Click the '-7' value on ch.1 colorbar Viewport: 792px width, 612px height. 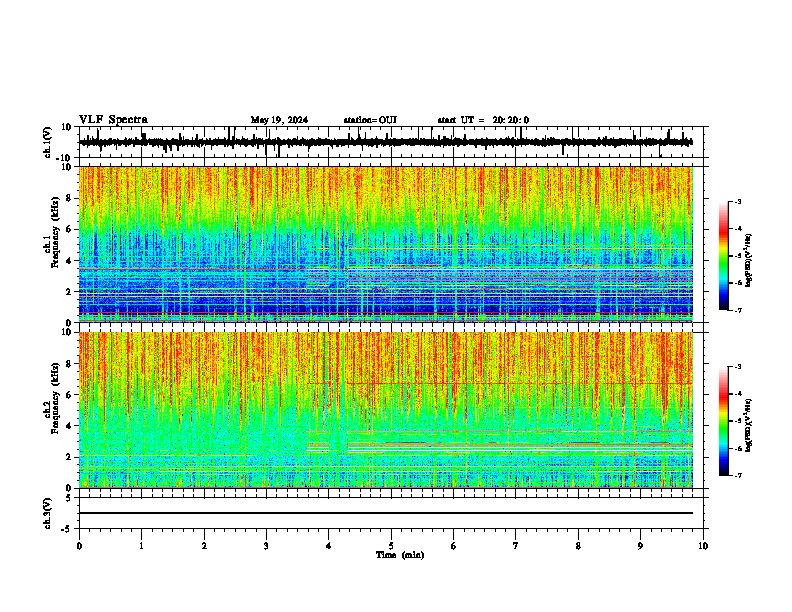coord(738,310)
